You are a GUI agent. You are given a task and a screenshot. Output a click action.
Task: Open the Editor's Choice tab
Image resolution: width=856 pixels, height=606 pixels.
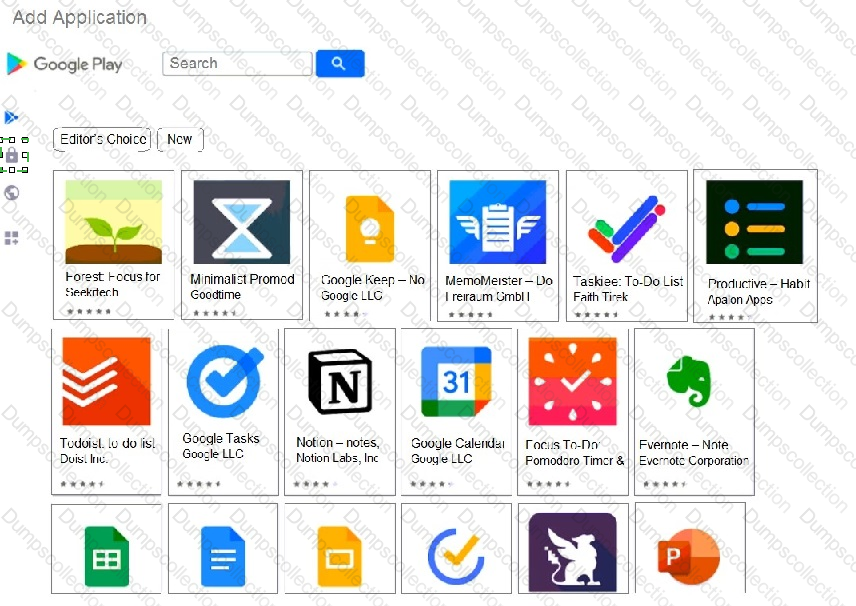coord(102,139)
